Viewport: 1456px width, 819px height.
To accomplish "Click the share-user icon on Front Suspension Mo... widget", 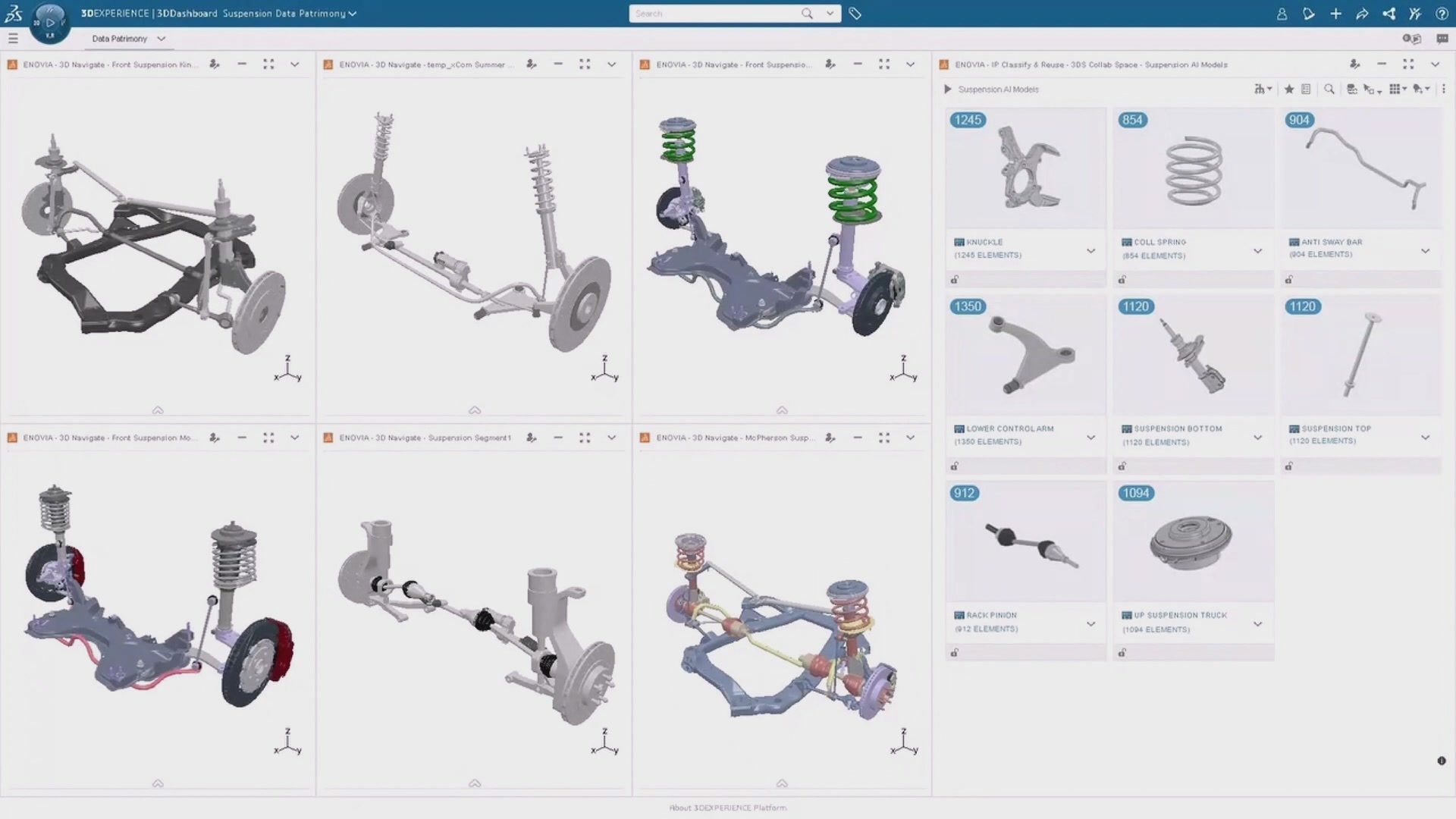I will point(215,438).
